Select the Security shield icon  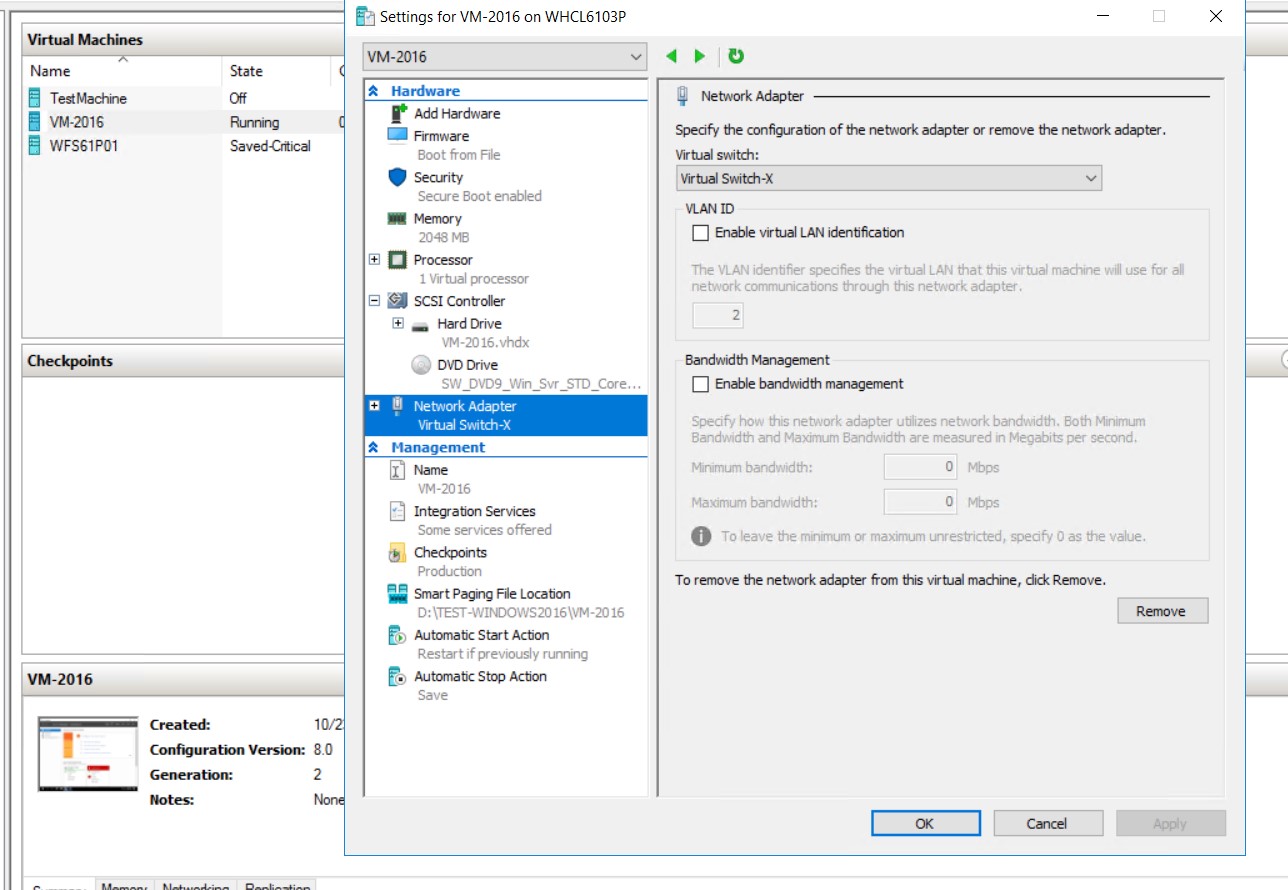(x=396, y=177)
